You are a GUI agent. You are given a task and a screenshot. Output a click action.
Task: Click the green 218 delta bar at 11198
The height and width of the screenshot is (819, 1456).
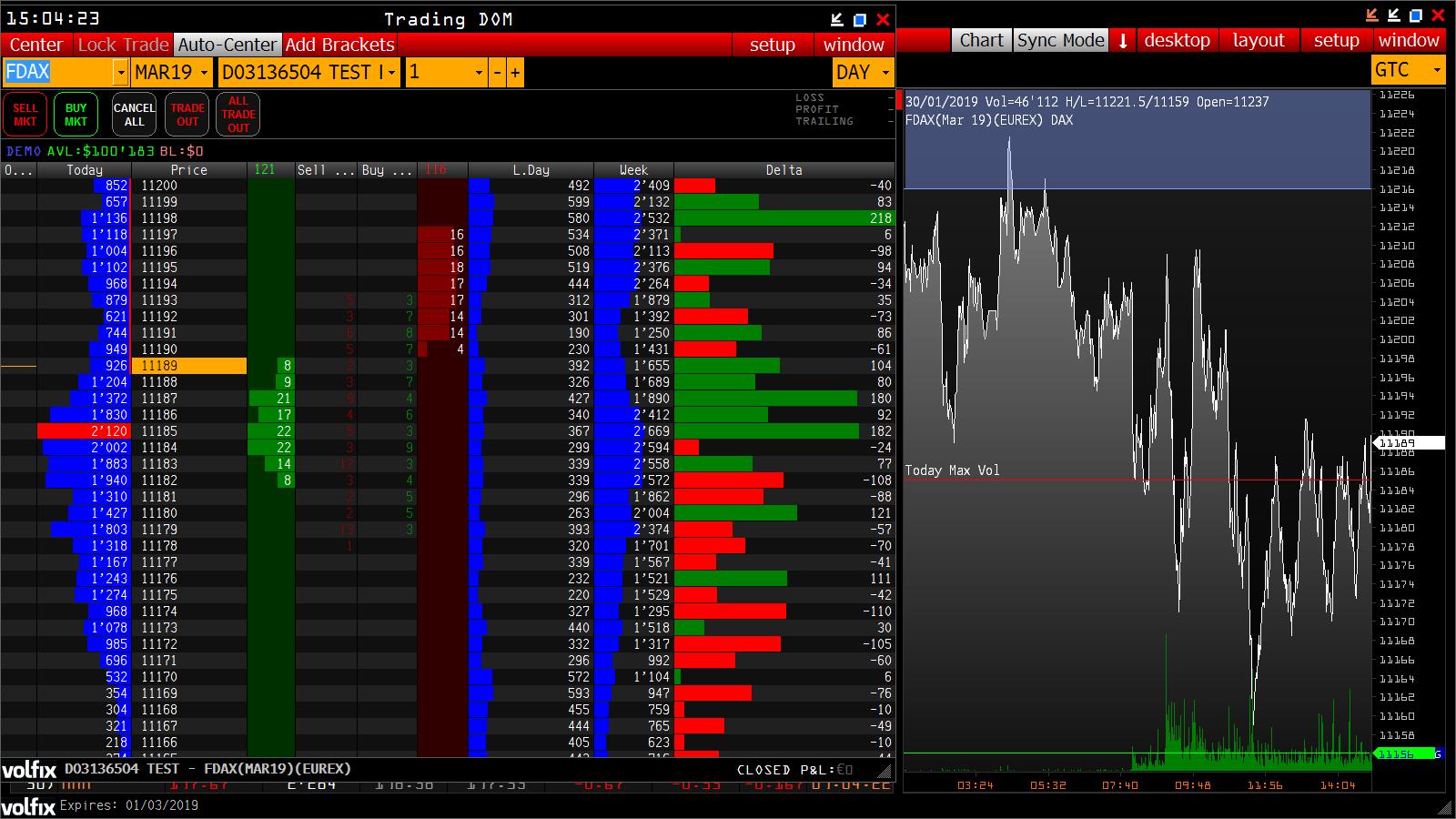(784, 218)
